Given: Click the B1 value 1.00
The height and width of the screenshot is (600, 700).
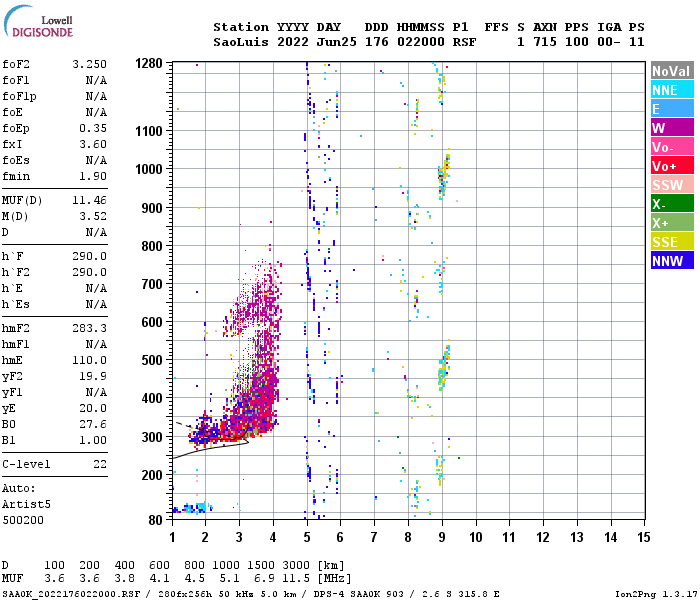Looking at the screenshot, I should coord(93,441).
